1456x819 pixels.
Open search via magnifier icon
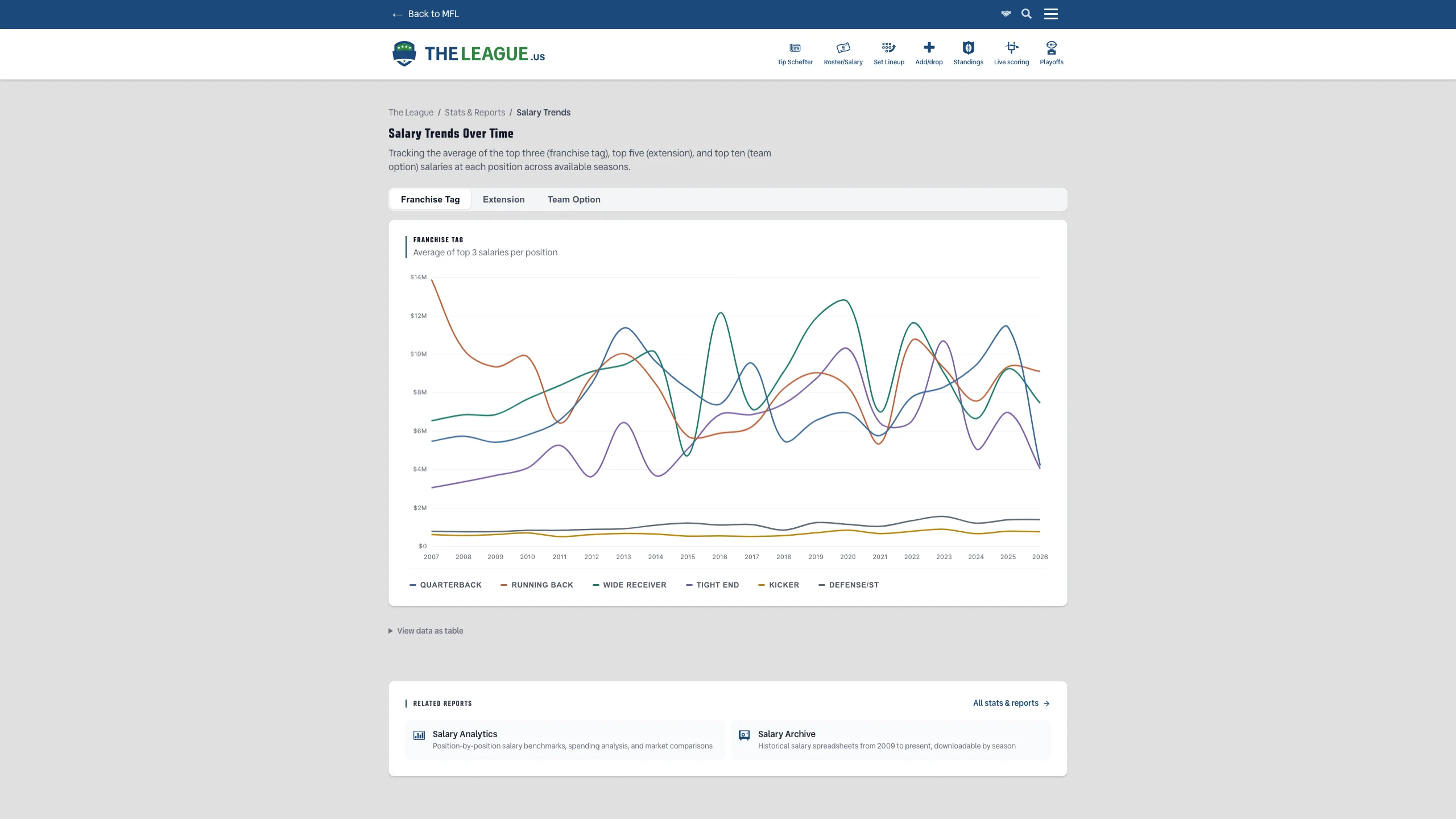click(x=1027, y=14)
